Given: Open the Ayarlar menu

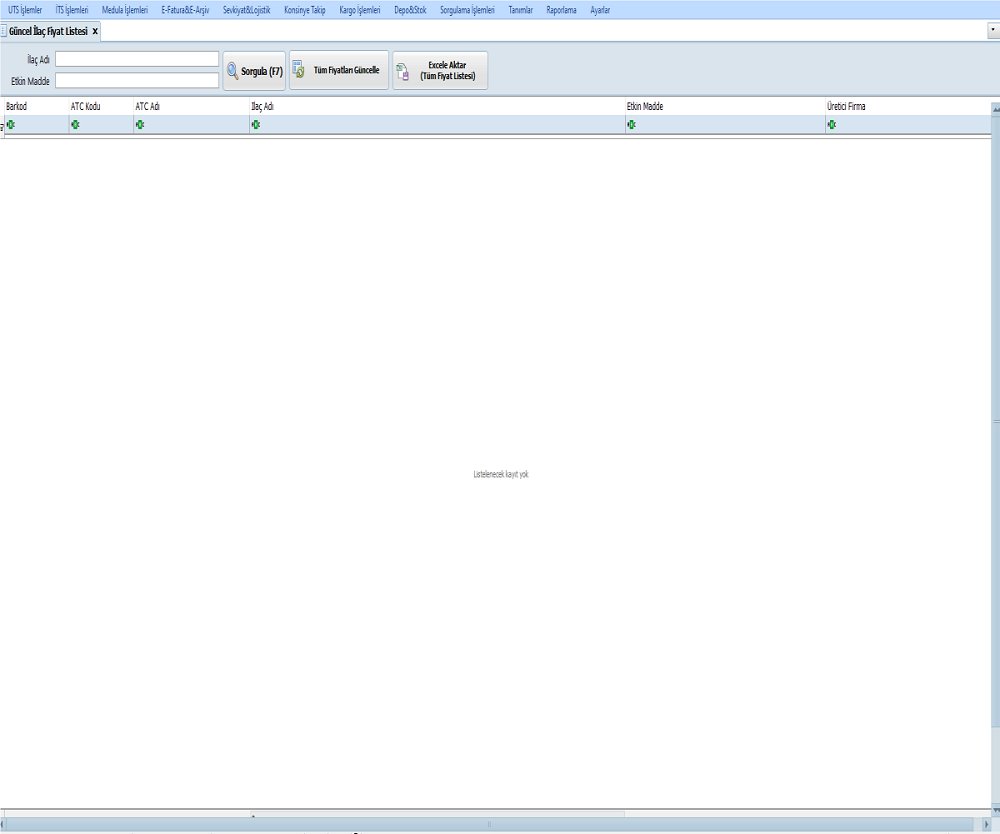Looking at the screenshot, I should (x=600, y=10).
